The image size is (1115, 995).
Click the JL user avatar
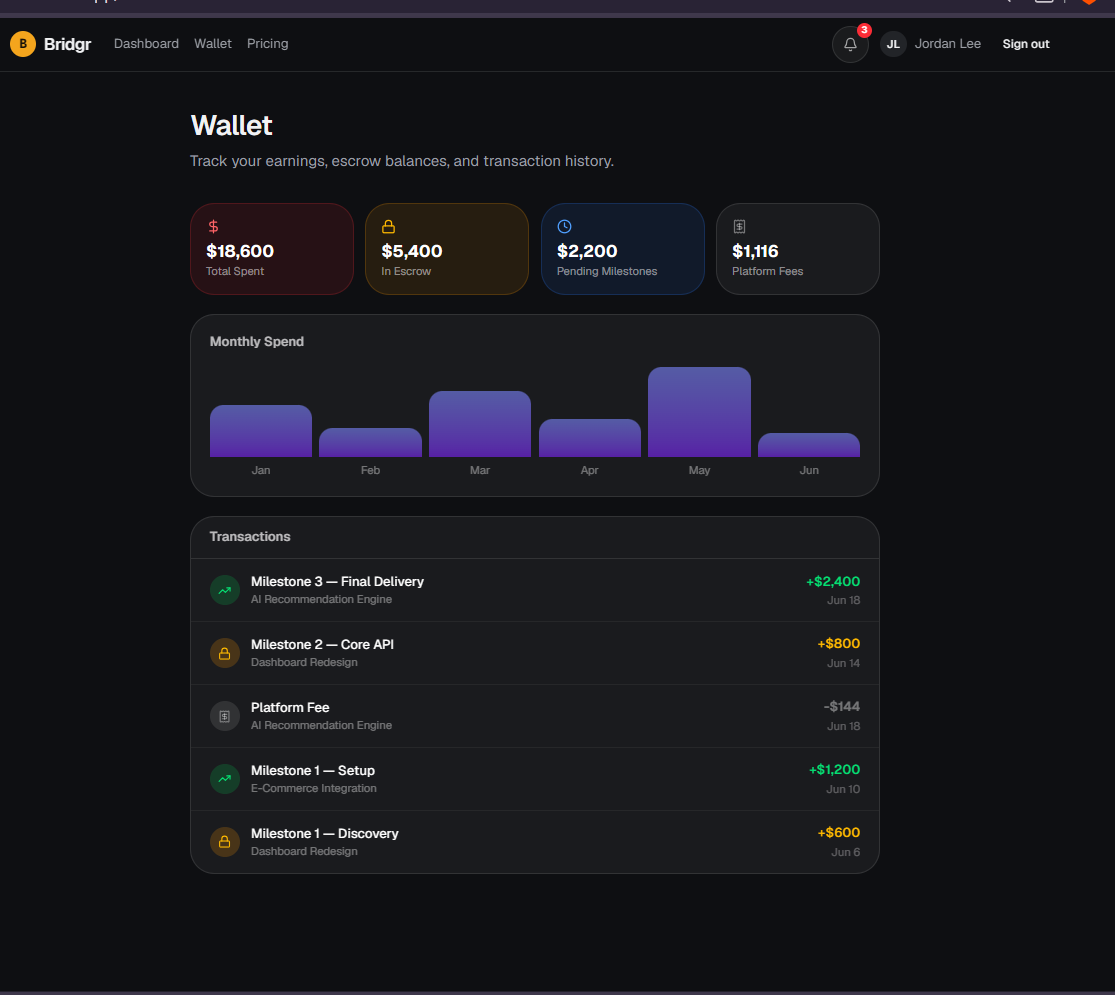[893, 44]
